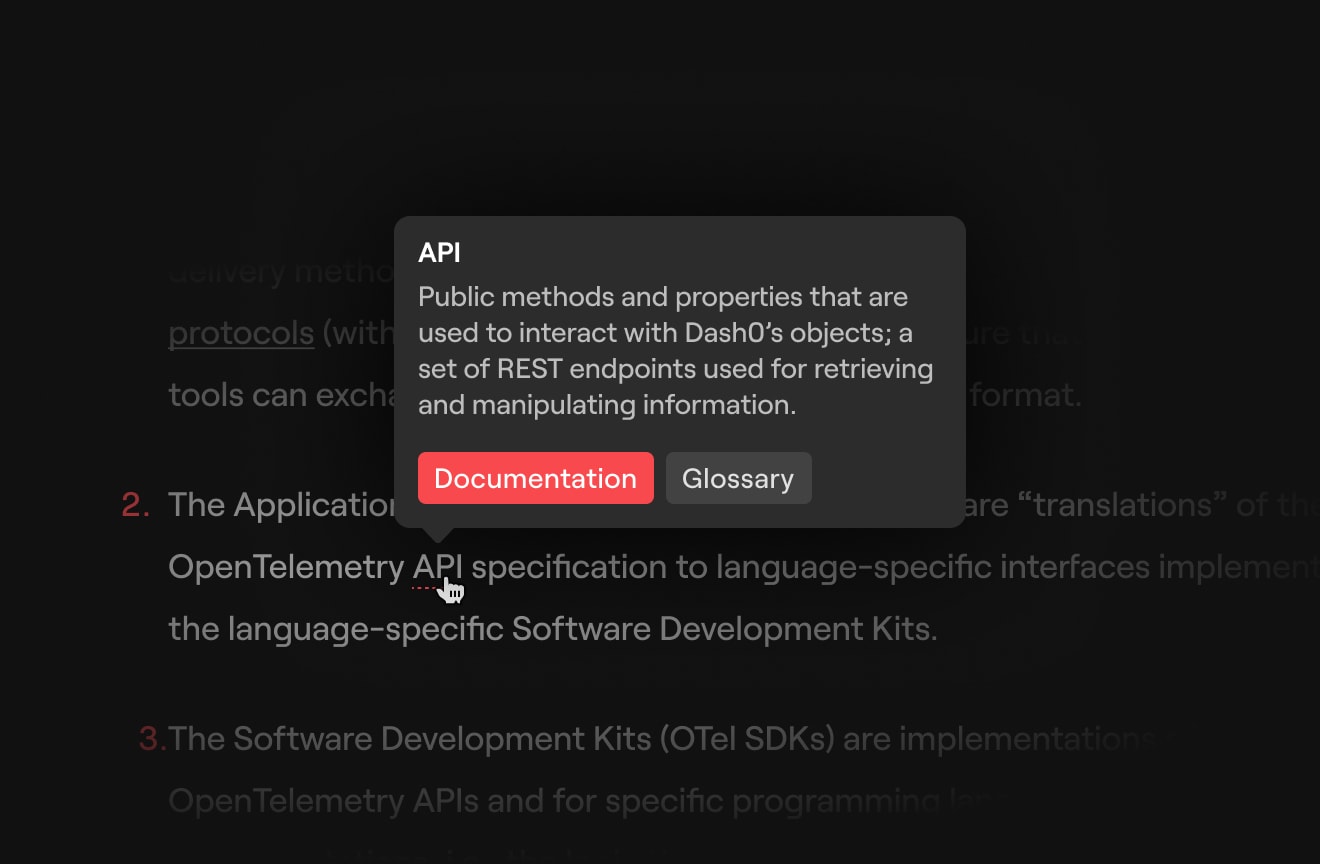Open the Glossary button in tooltip
Screen dimensions: 1320x864
coord(738,478)
